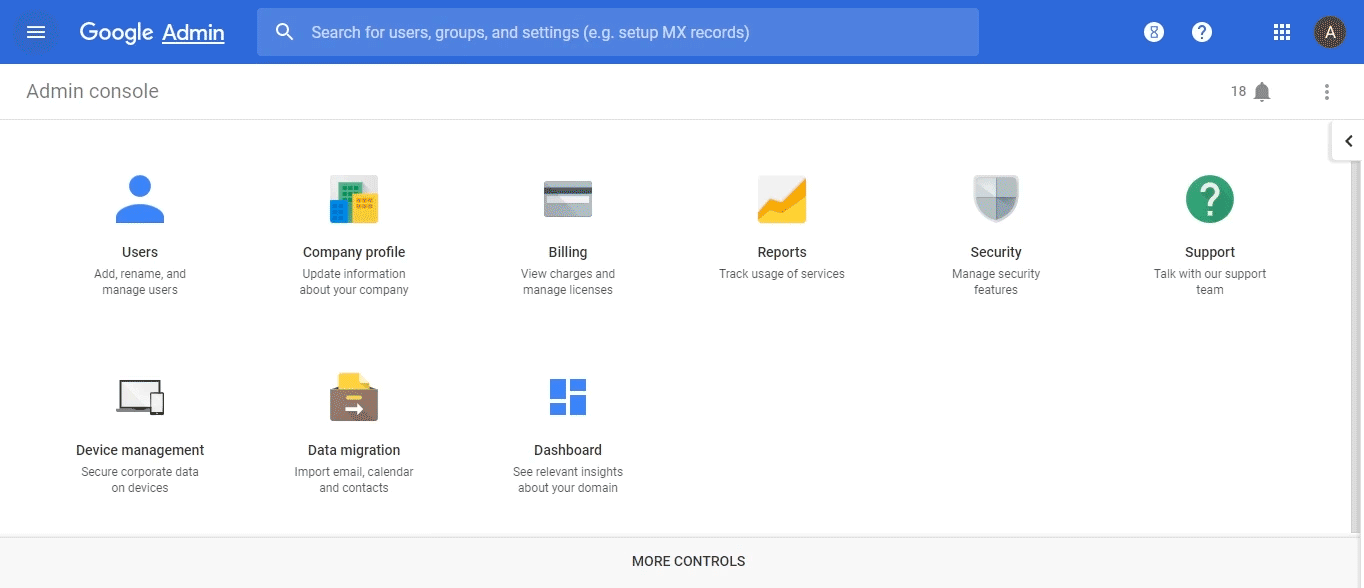
Task: Open the Billing credit card icon
Action: [568, 199]
